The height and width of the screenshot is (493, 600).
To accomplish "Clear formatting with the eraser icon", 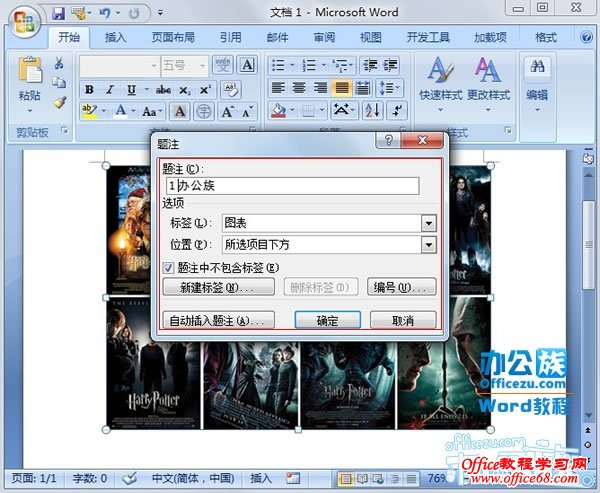I will (x=230, y=90).
